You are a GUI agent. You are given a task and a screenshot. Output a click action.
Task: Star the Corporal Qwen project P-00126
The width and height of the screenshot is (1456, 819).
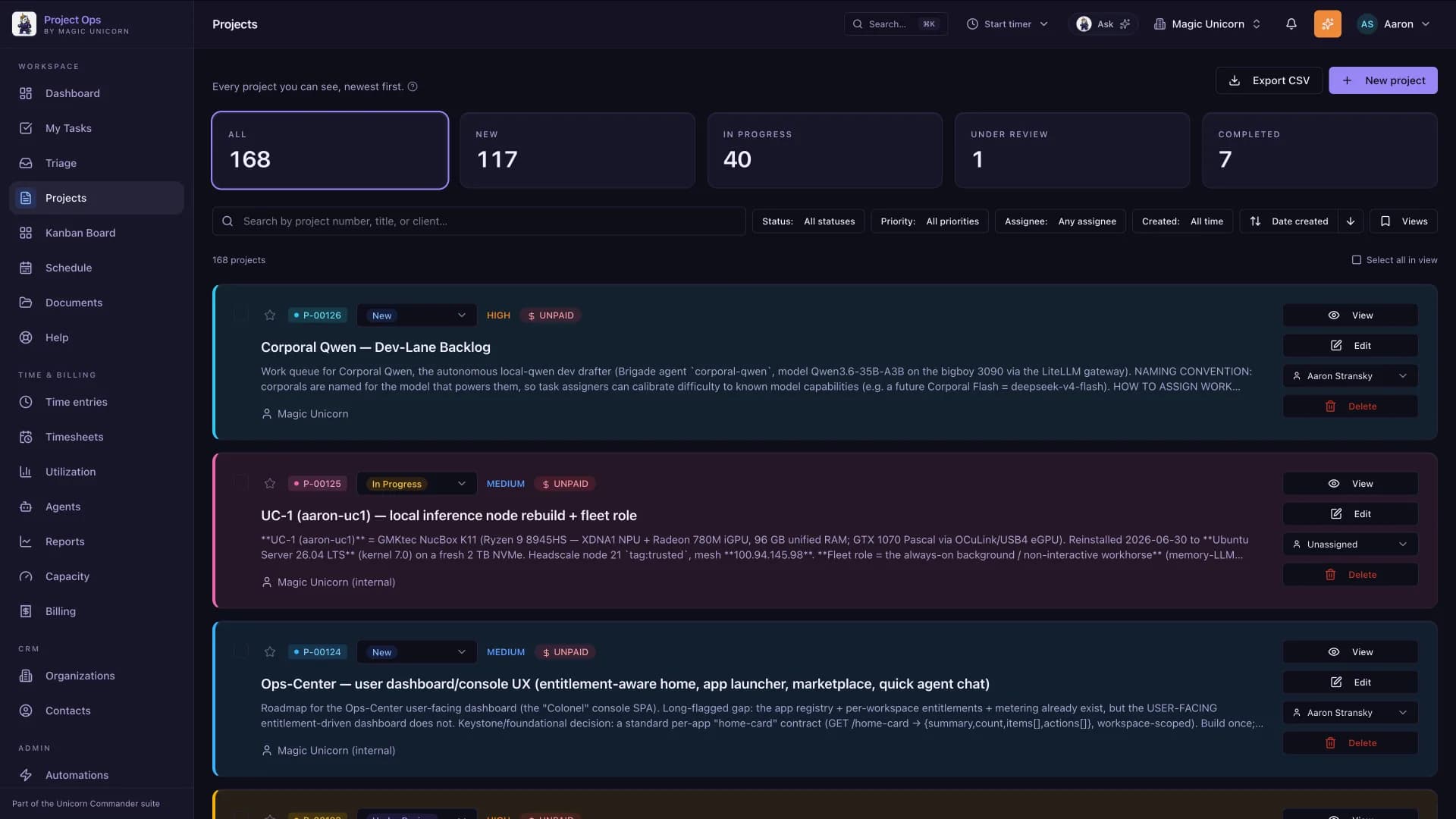pyautogui.click(x=270, y=315)
